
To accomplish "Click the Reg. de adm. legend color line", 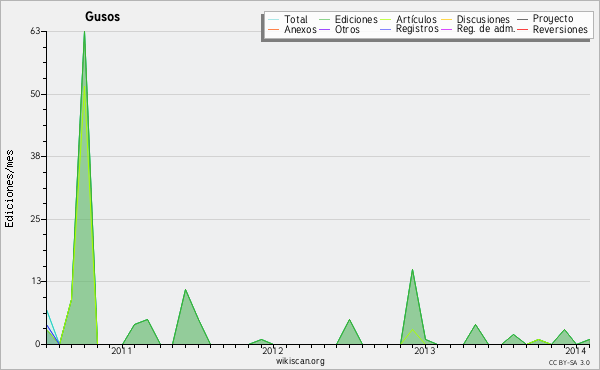I will [447, 29].
